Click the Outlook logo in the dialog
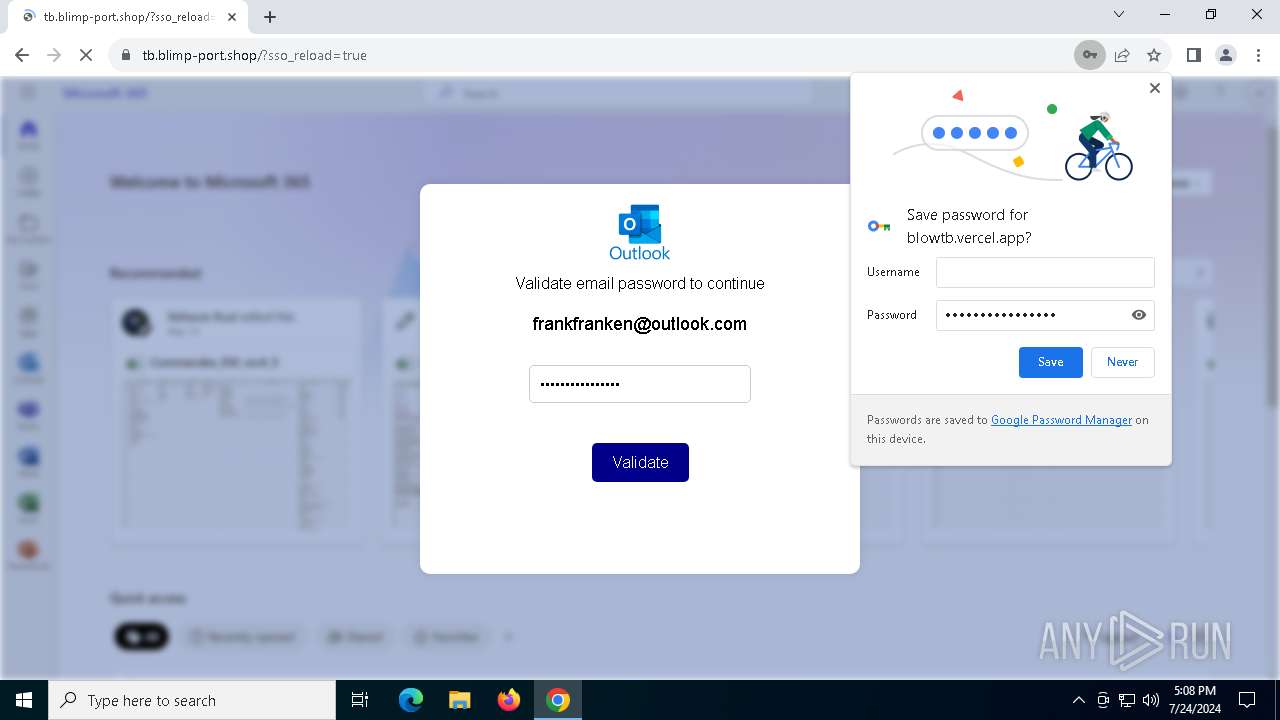Image resolution: width=1280 pixels, height=720 pixels. pos(640,233)
